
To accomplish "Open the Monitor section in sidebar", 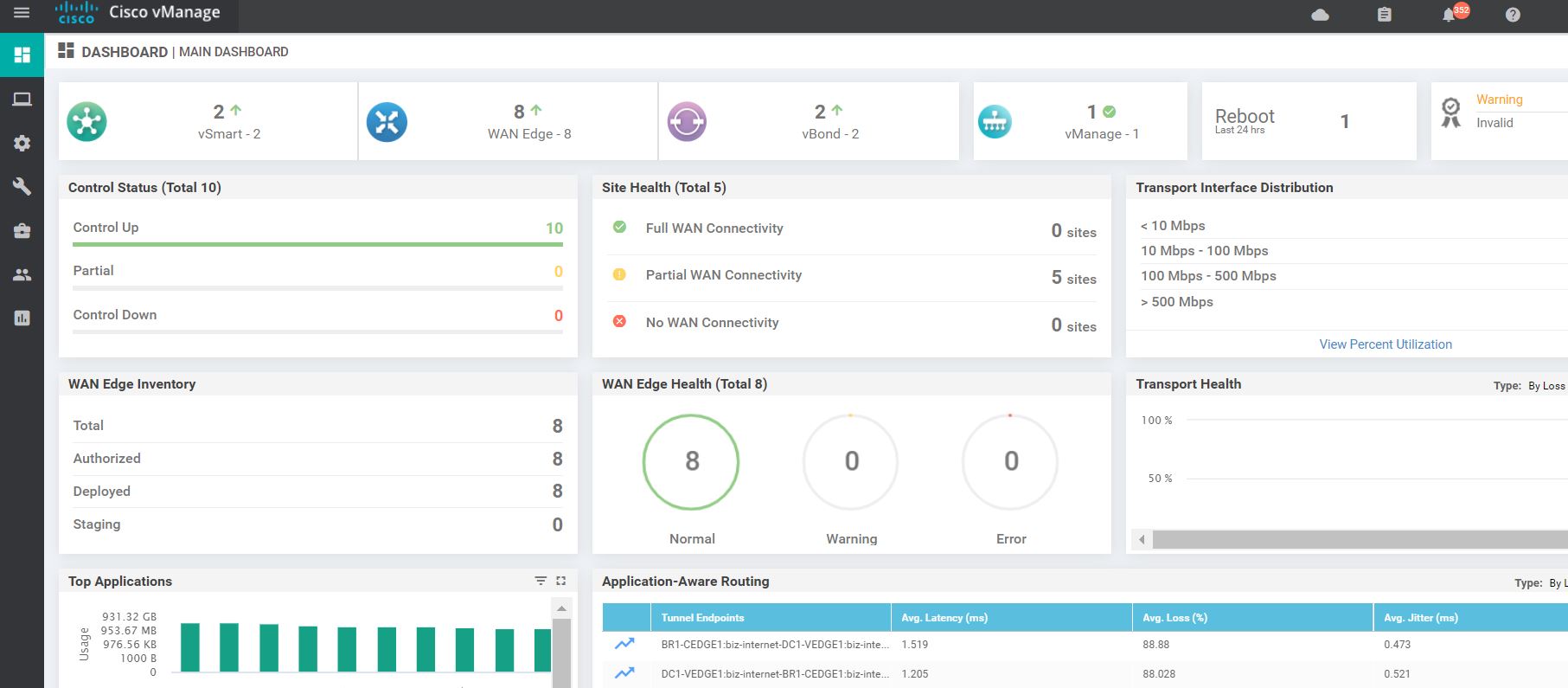I will point(22,100).
